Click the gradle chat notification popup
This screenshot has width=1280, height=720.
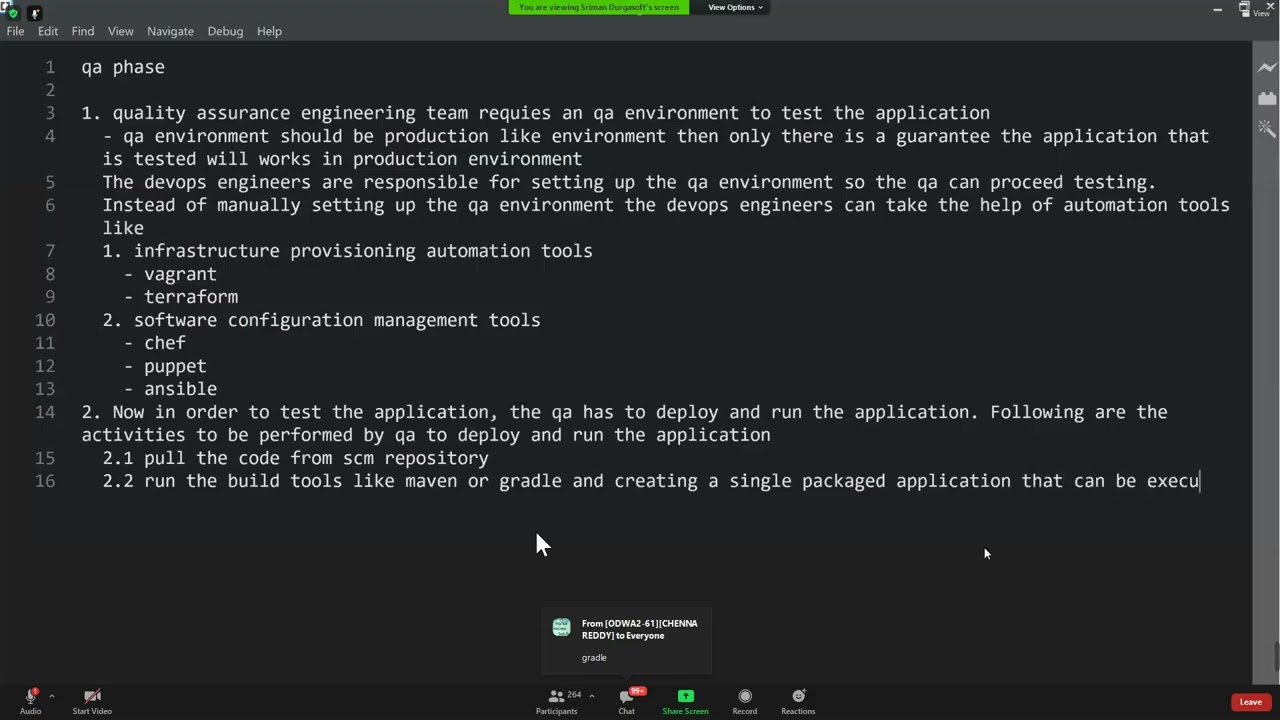tap(626, 641)
